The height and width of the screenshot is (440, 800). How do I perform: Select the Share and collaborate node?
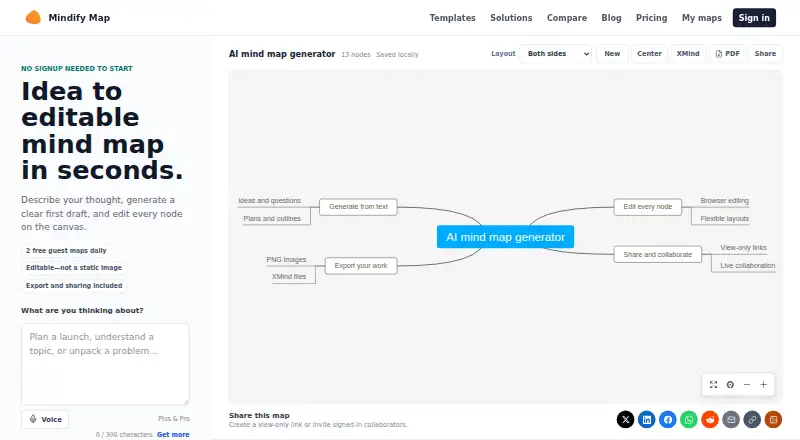[x=658, y=254]
